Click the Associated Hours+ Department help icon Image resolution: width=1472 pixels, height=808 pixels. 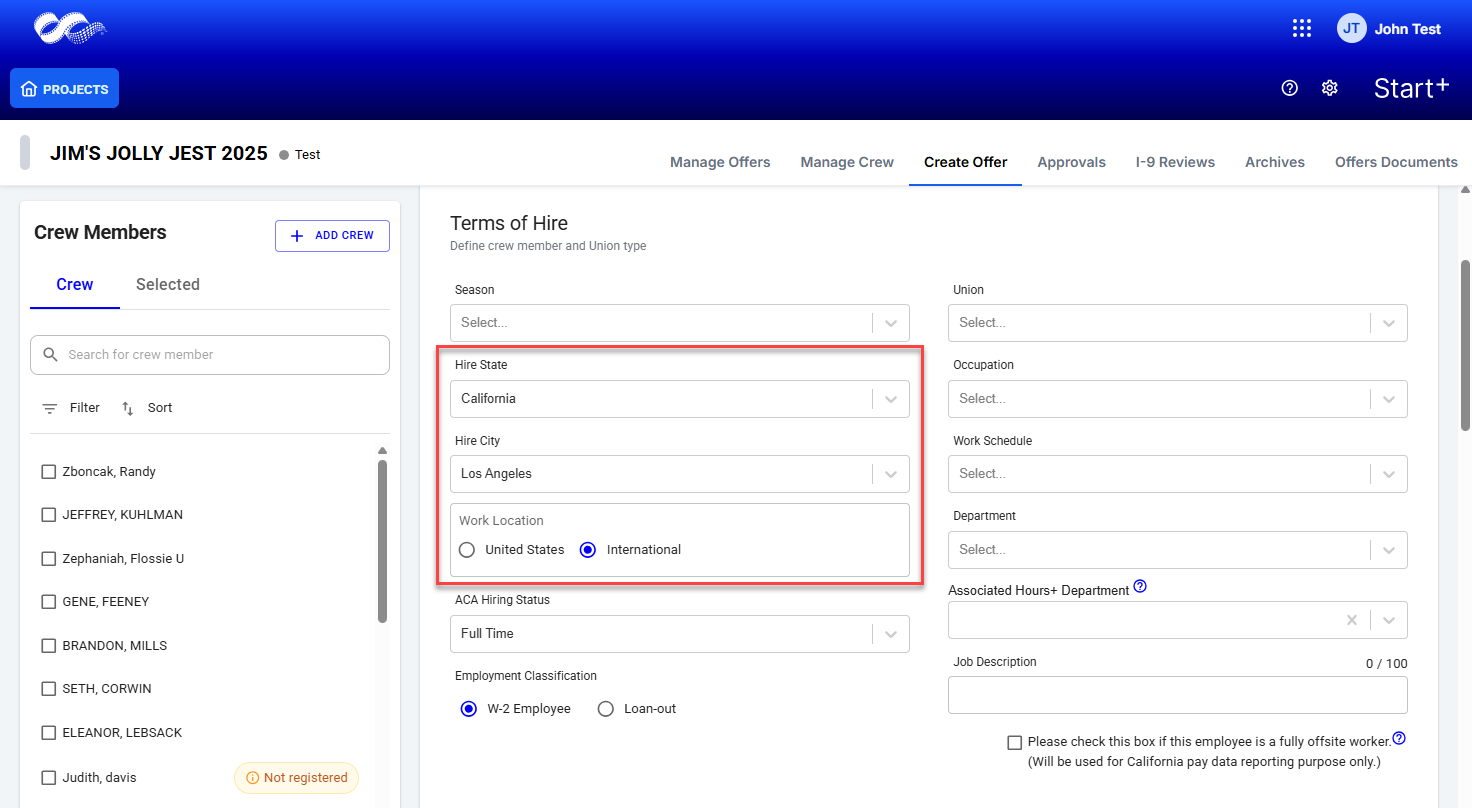[x=1140, y=587]
